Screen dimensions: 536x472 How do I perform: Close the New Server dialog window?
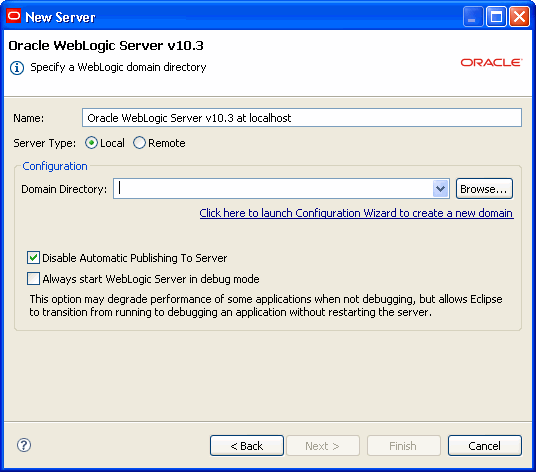[x=520, y=17]
